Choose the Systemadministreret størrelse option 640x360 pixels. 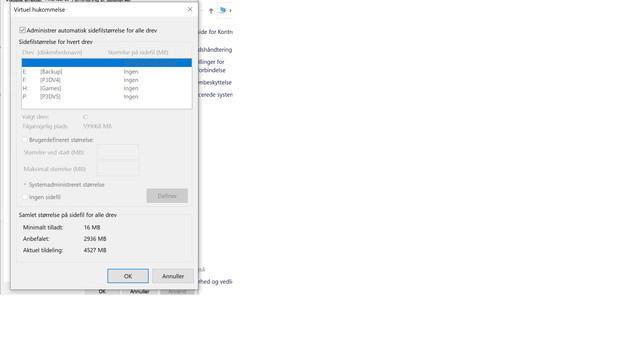(25, 184)
